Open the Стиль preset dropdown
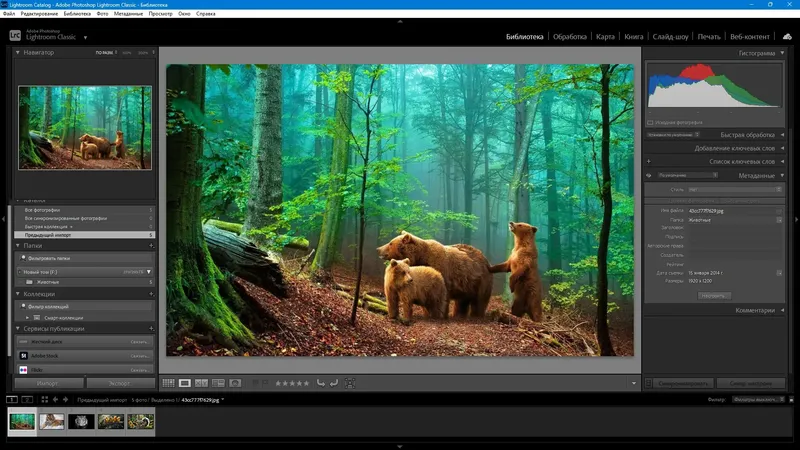The height and width of the screenshot is (450, 800). point(735,189)
